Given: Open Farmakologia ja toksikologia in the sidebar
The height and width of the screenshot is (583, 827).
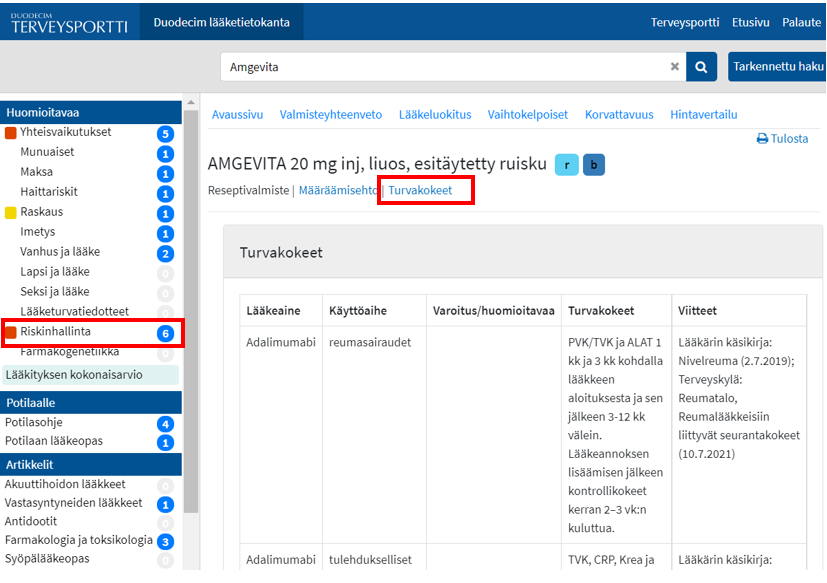Looking at the screenshot, I should point(79,540).
